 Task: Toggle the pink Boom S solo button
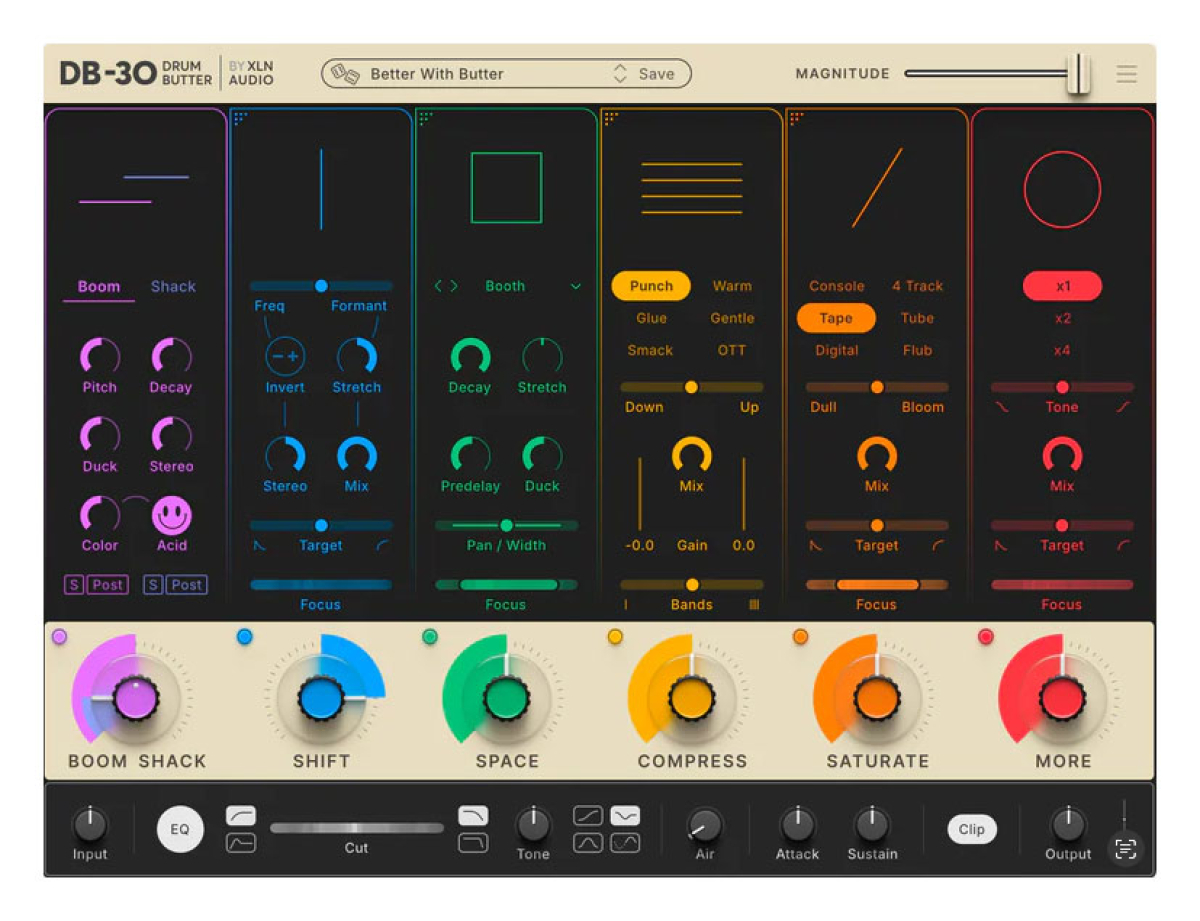pos(73,585)
